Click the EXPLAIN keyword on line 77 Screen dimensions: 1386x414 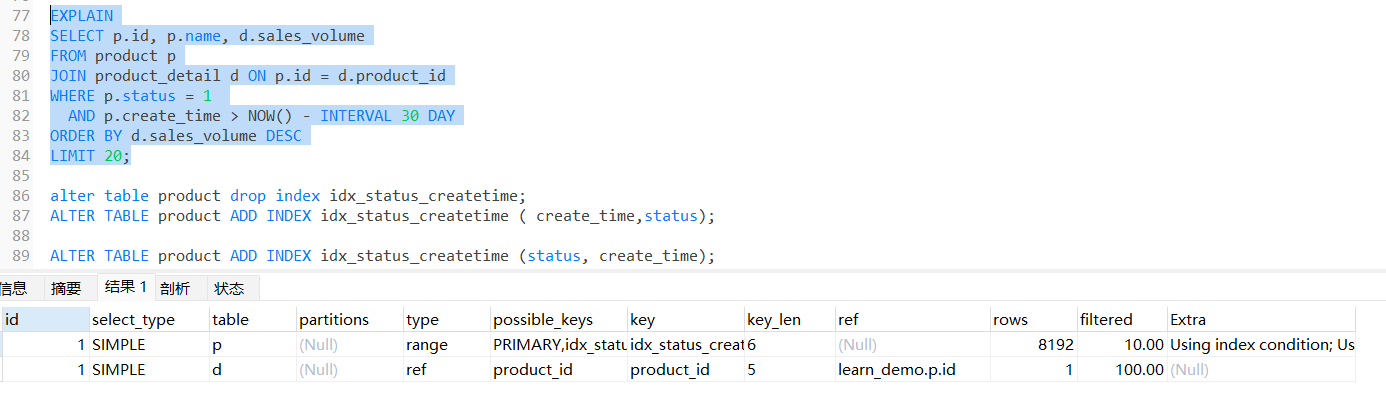coord(82,16)
